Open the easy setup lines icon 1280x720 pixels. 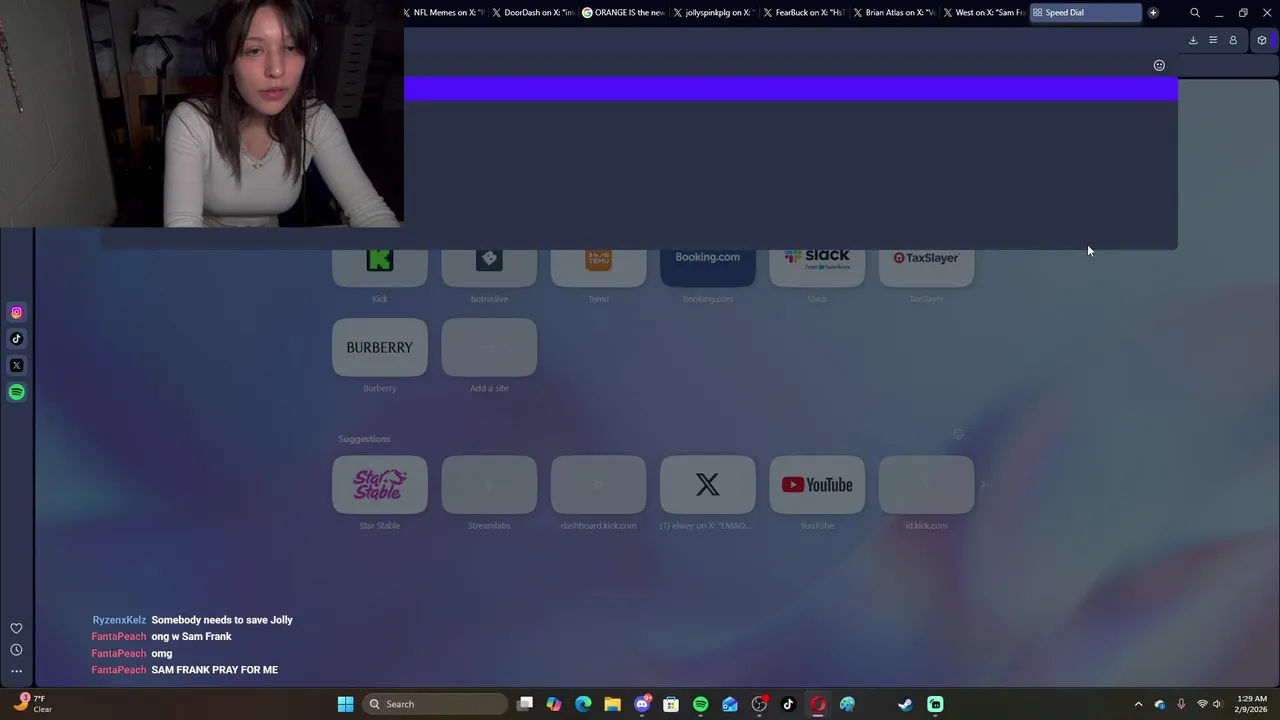(1213, 40)
